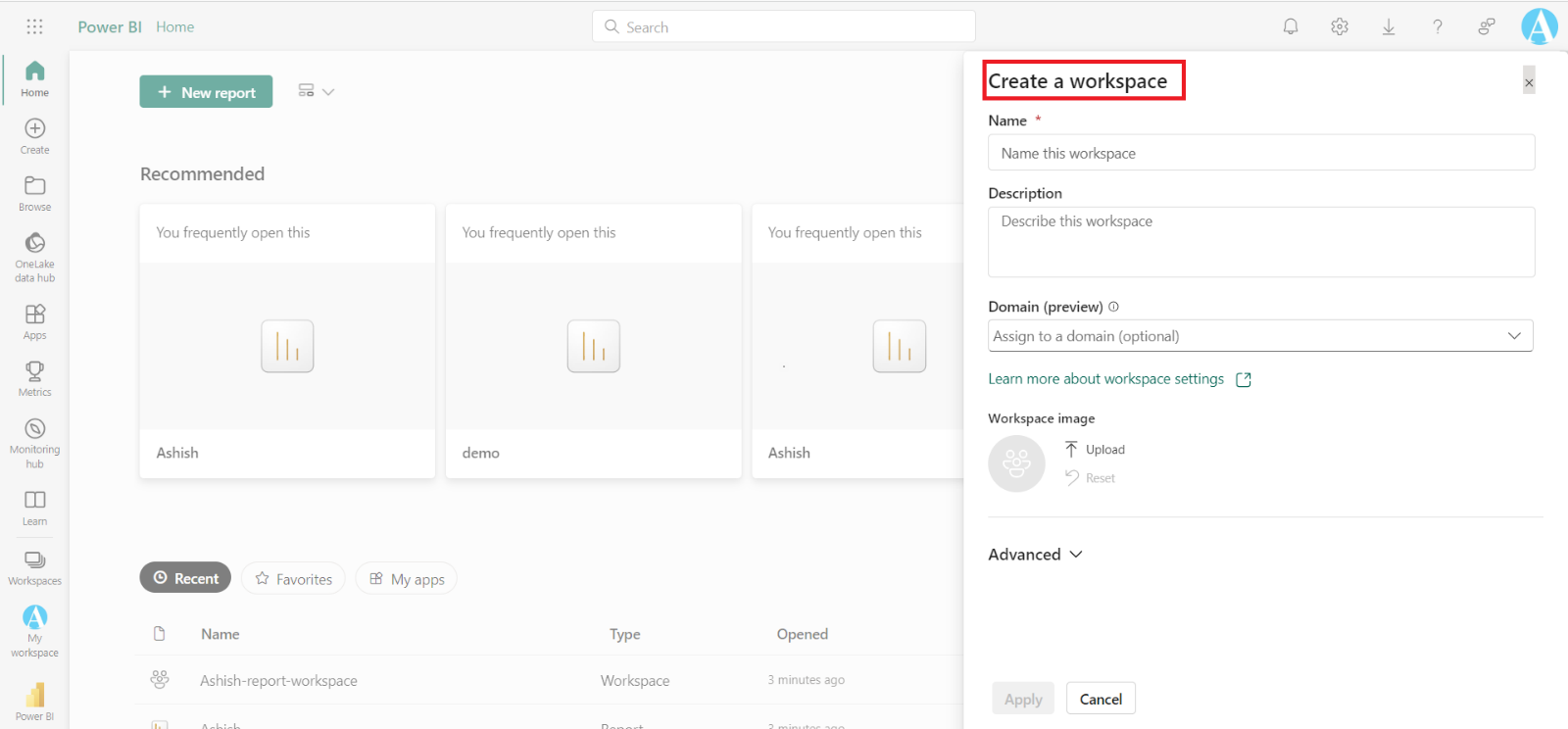
Task: Open the Create page in sidebar
Action: tap(34, 136)
